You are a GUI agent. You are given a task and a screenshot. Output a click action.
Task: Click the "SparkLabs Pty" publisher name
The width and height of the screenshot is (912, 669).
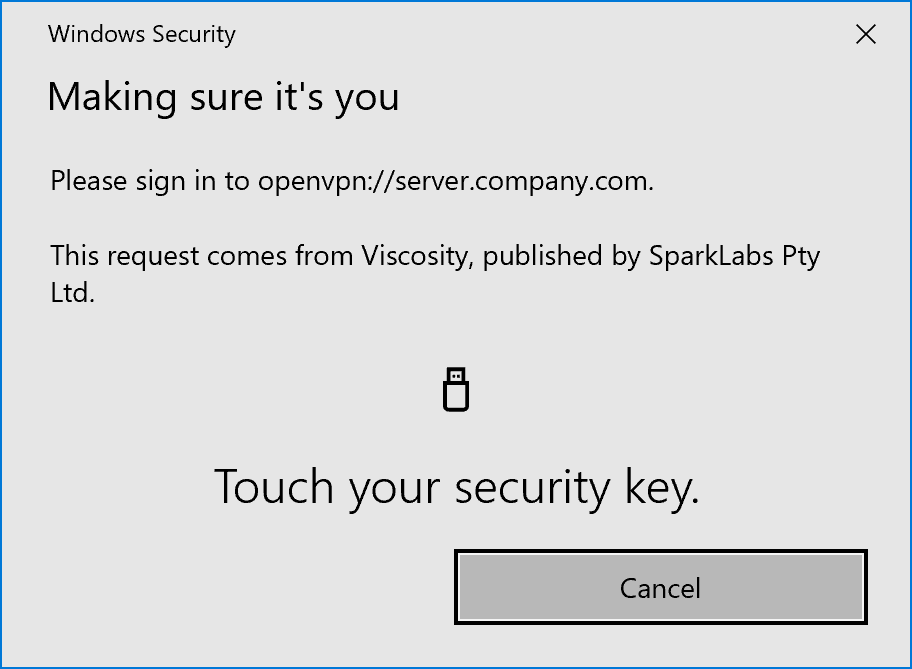pyautogui.click(x=734, y=256)
